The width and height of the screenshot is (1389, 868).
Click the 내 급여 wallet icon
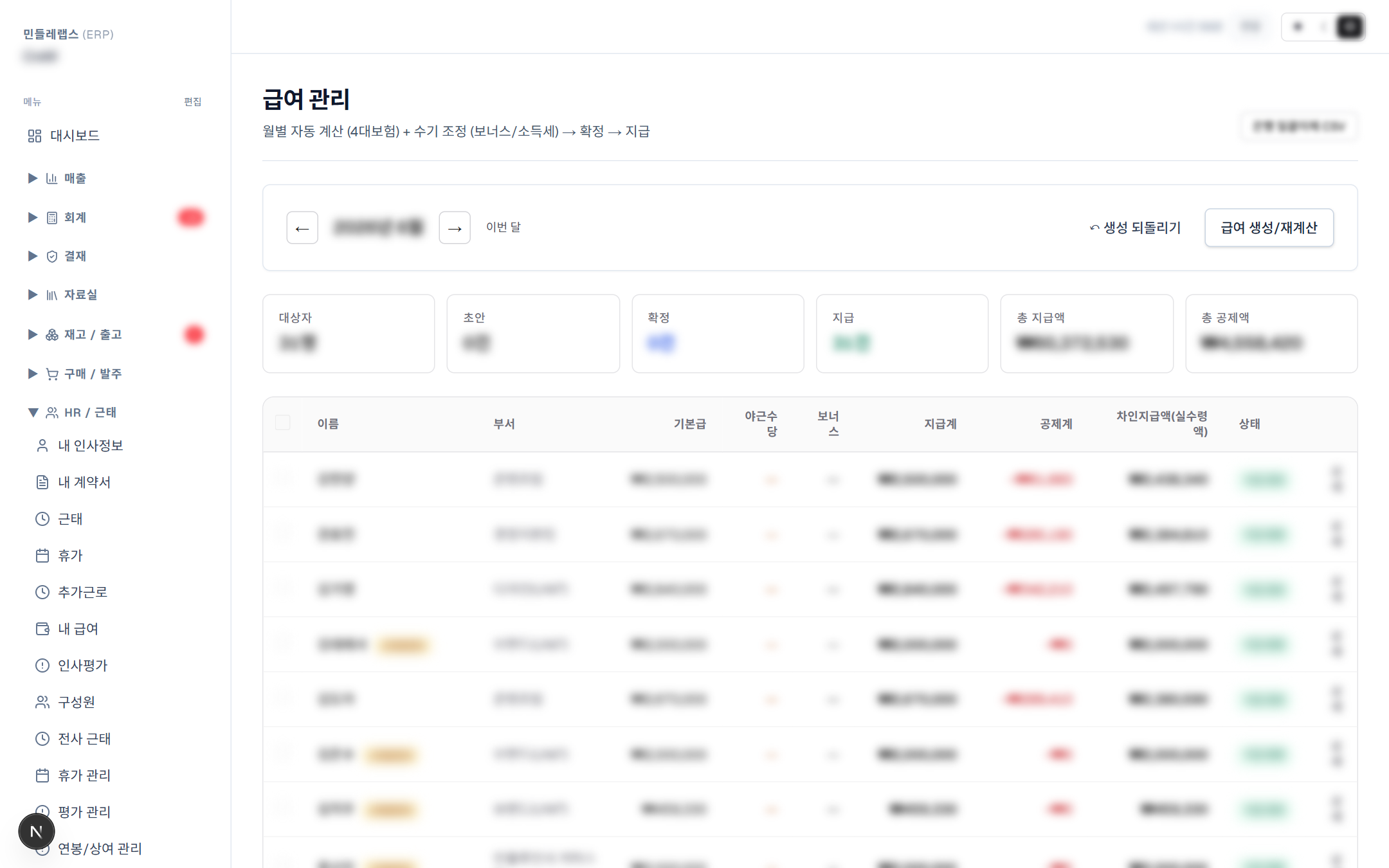(42, 629)
